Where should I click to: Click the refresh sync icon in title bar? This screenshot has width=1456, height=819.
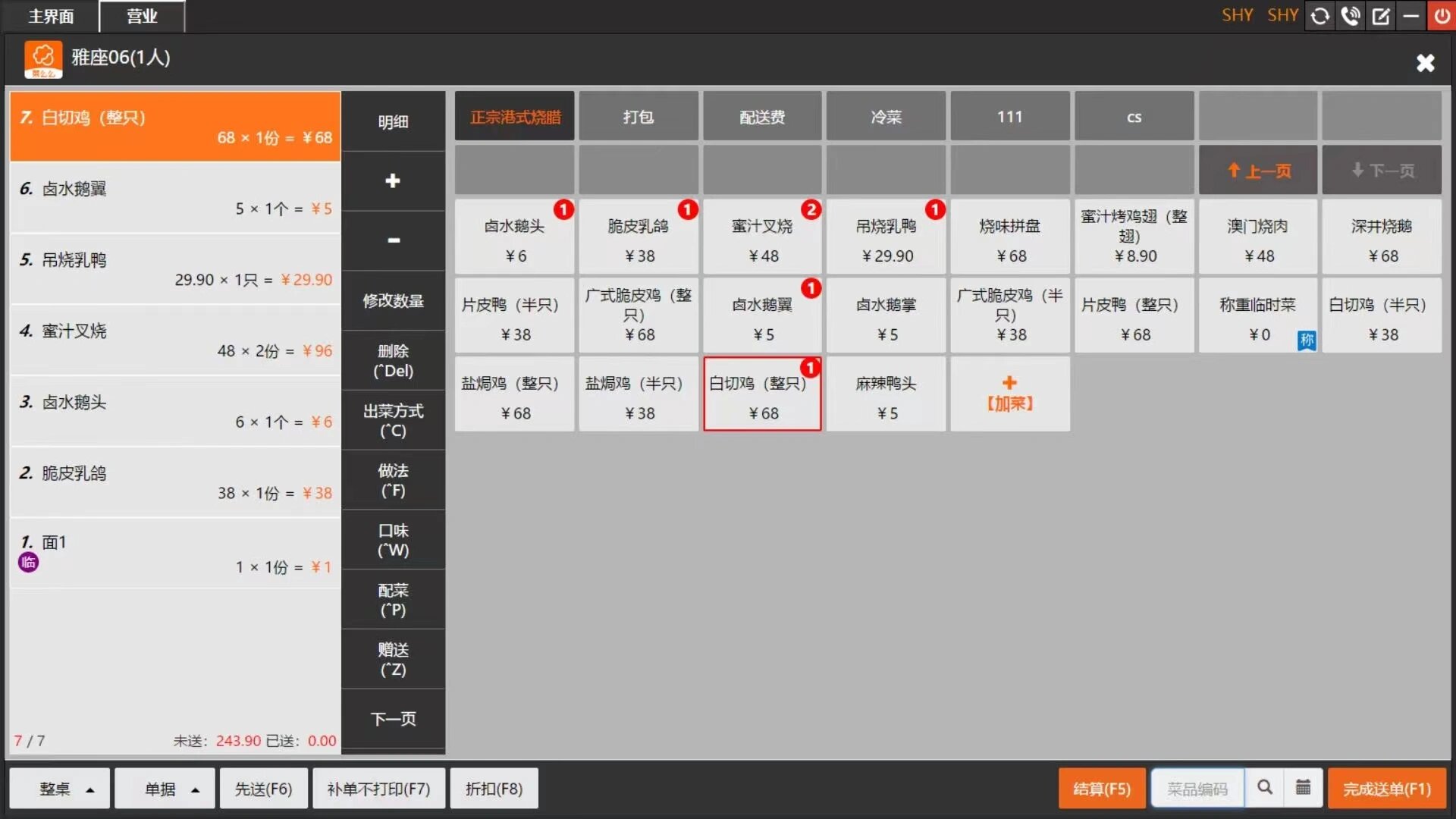1319,16
